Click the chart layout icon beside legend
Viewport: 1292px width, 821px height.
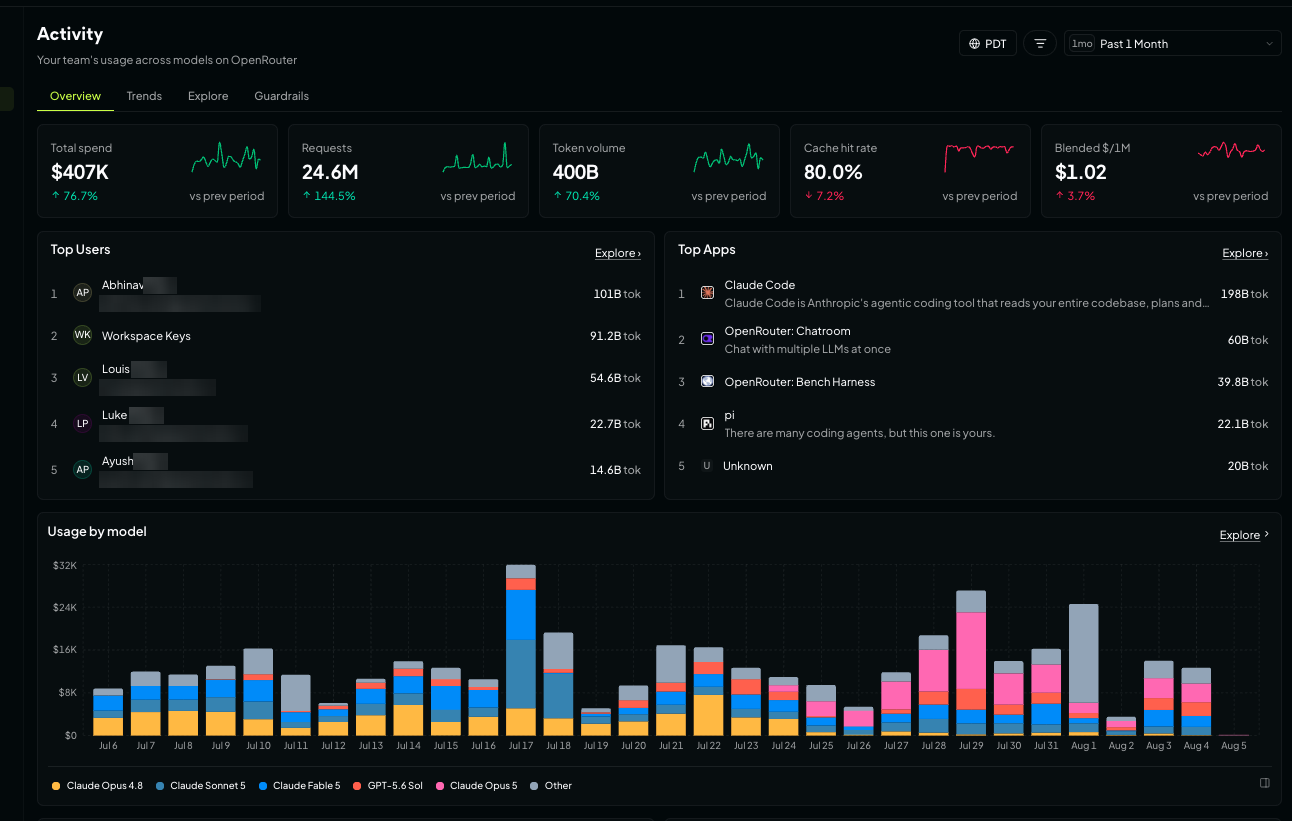point(1265,783)
